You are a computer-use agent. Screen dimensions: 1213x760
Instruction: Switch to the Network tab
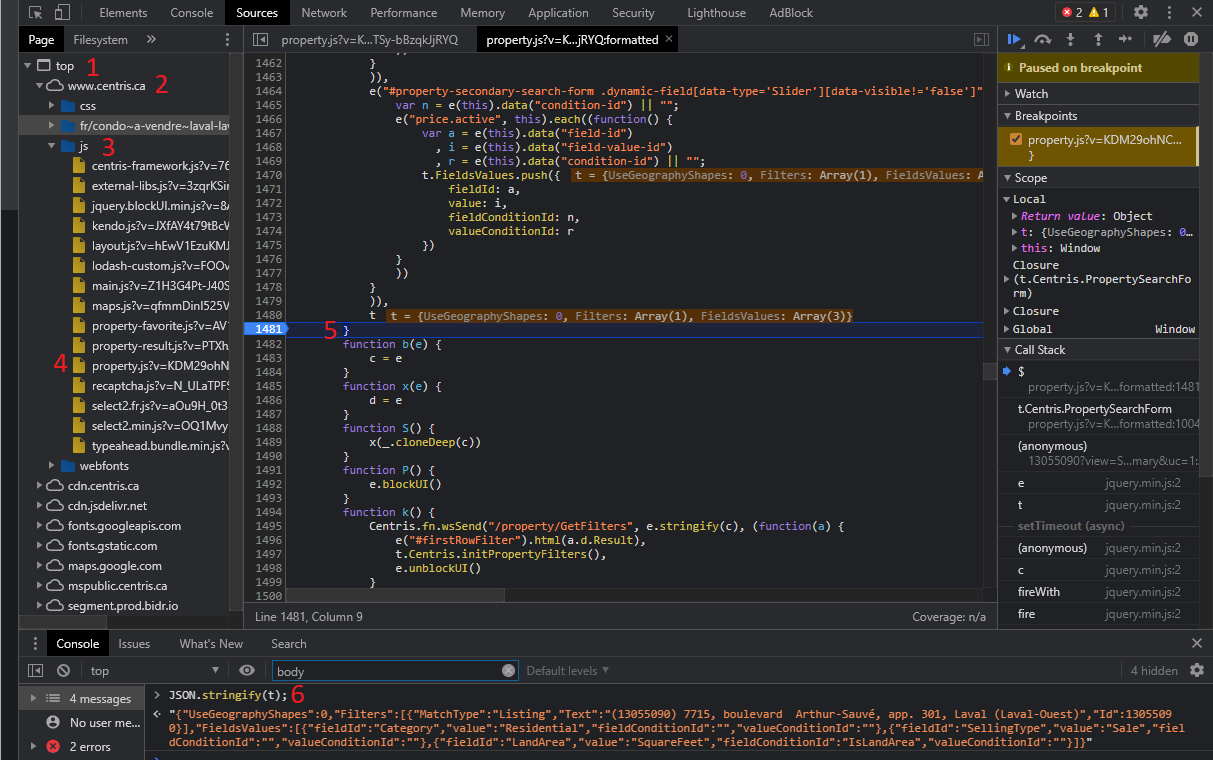[x=324, y=13]
